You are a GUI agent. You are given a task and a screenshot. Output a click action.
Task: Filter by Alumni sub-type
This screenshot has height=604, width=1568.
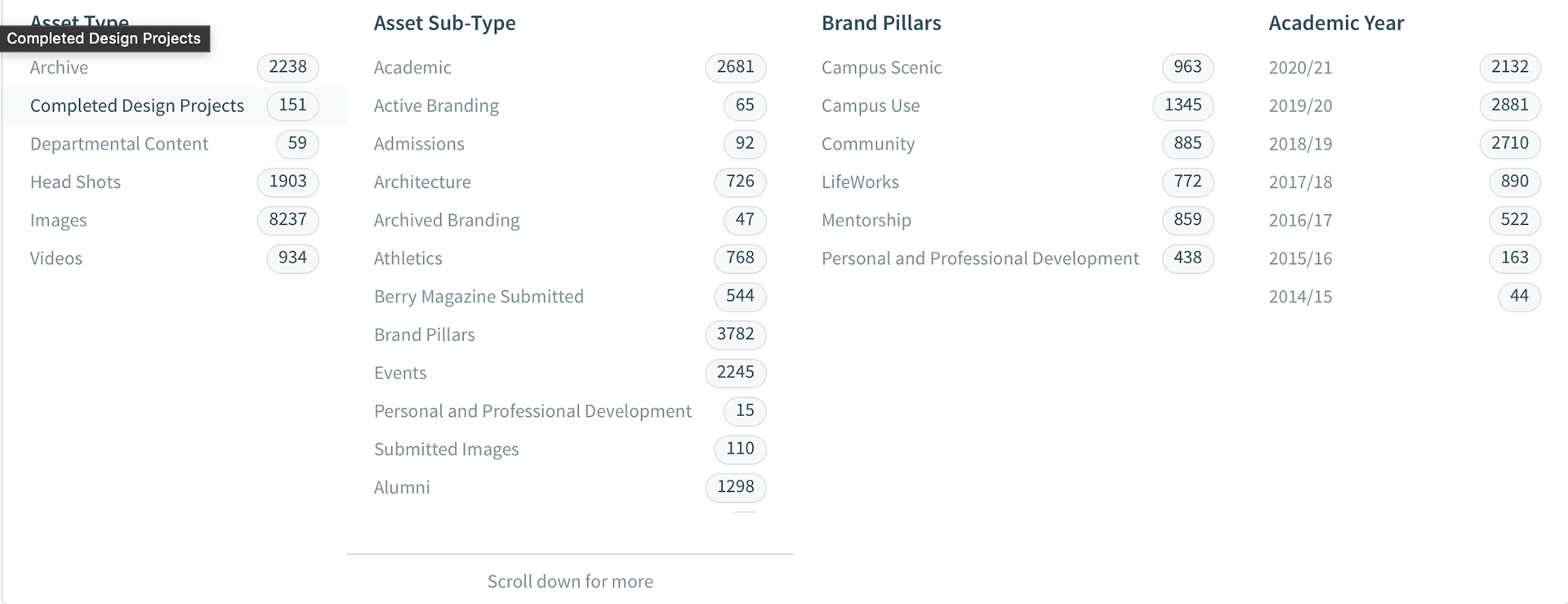(570, 487)
